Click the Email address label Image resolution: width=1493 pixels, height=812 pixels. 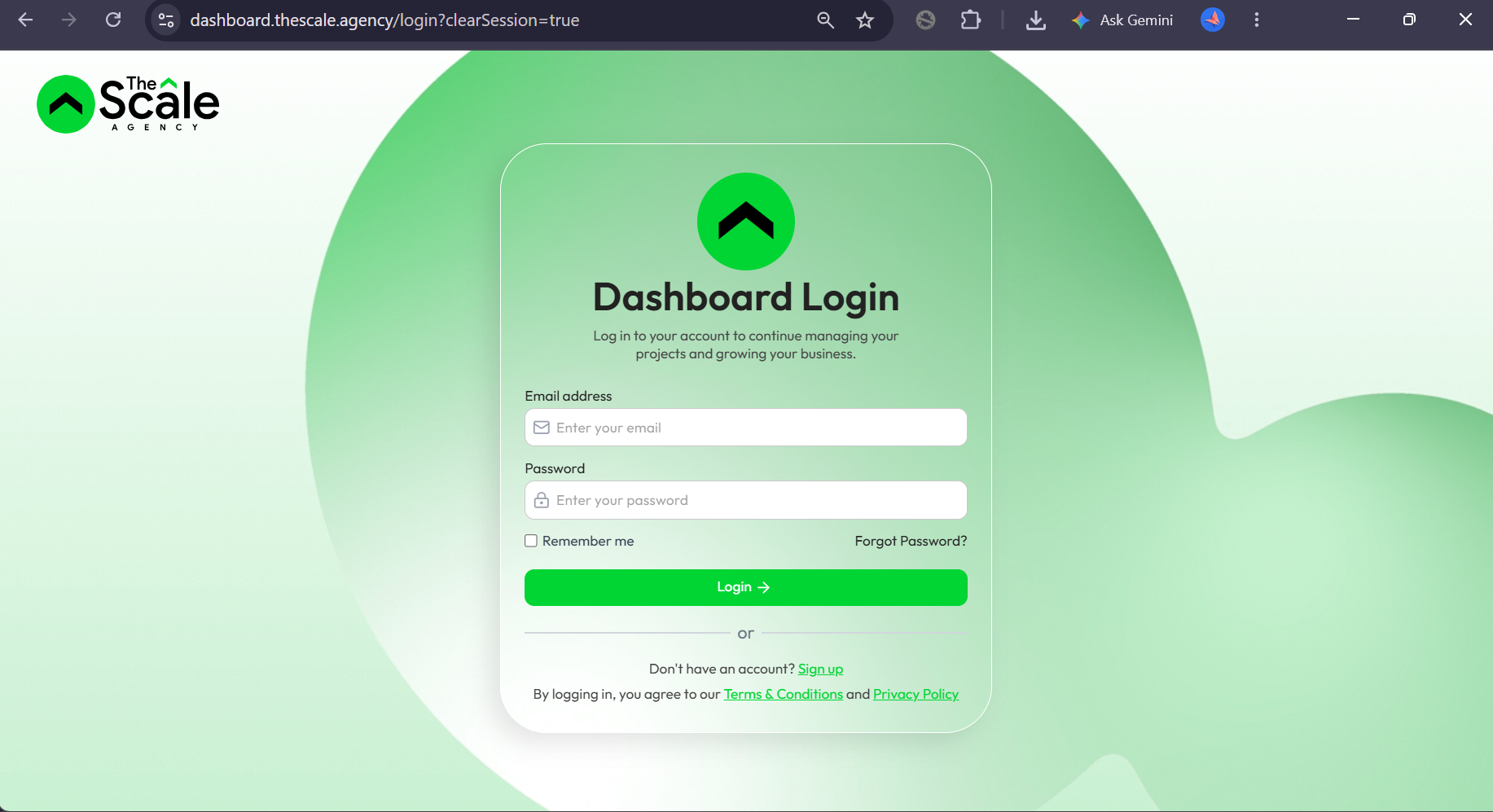569,396
